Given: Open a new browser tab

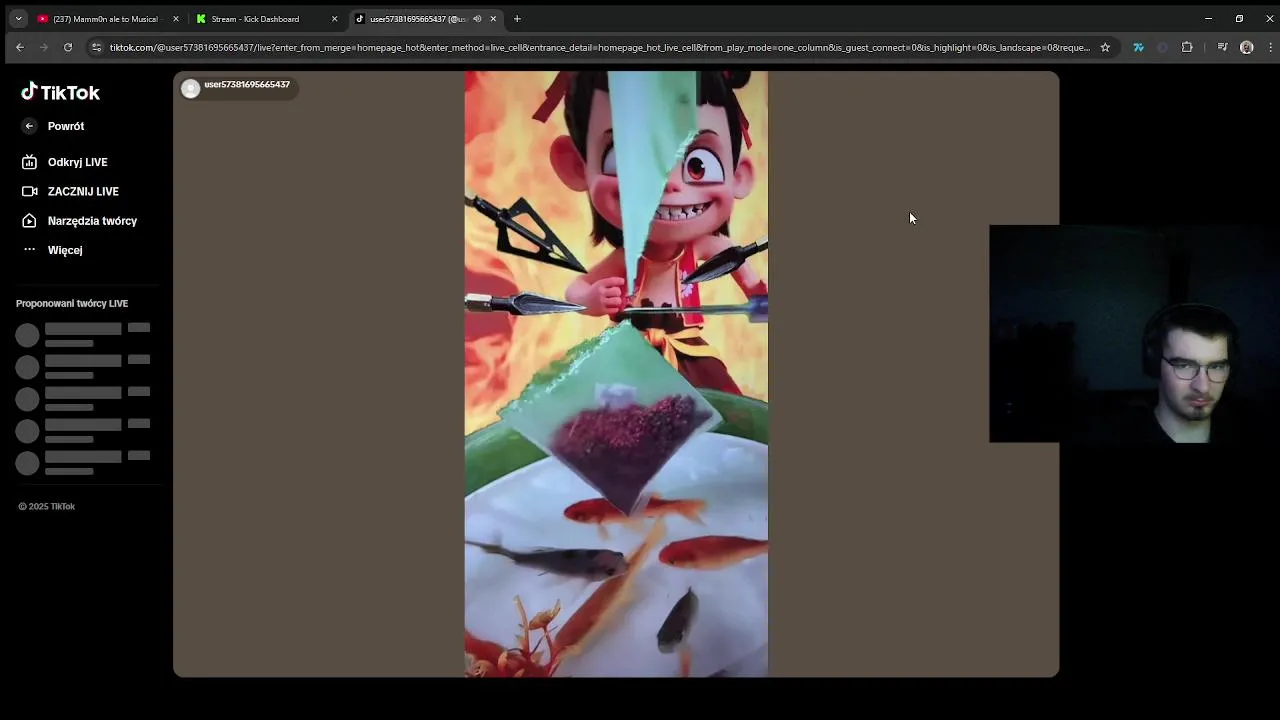Looking at the screenshot, I should tap(517, 19).
